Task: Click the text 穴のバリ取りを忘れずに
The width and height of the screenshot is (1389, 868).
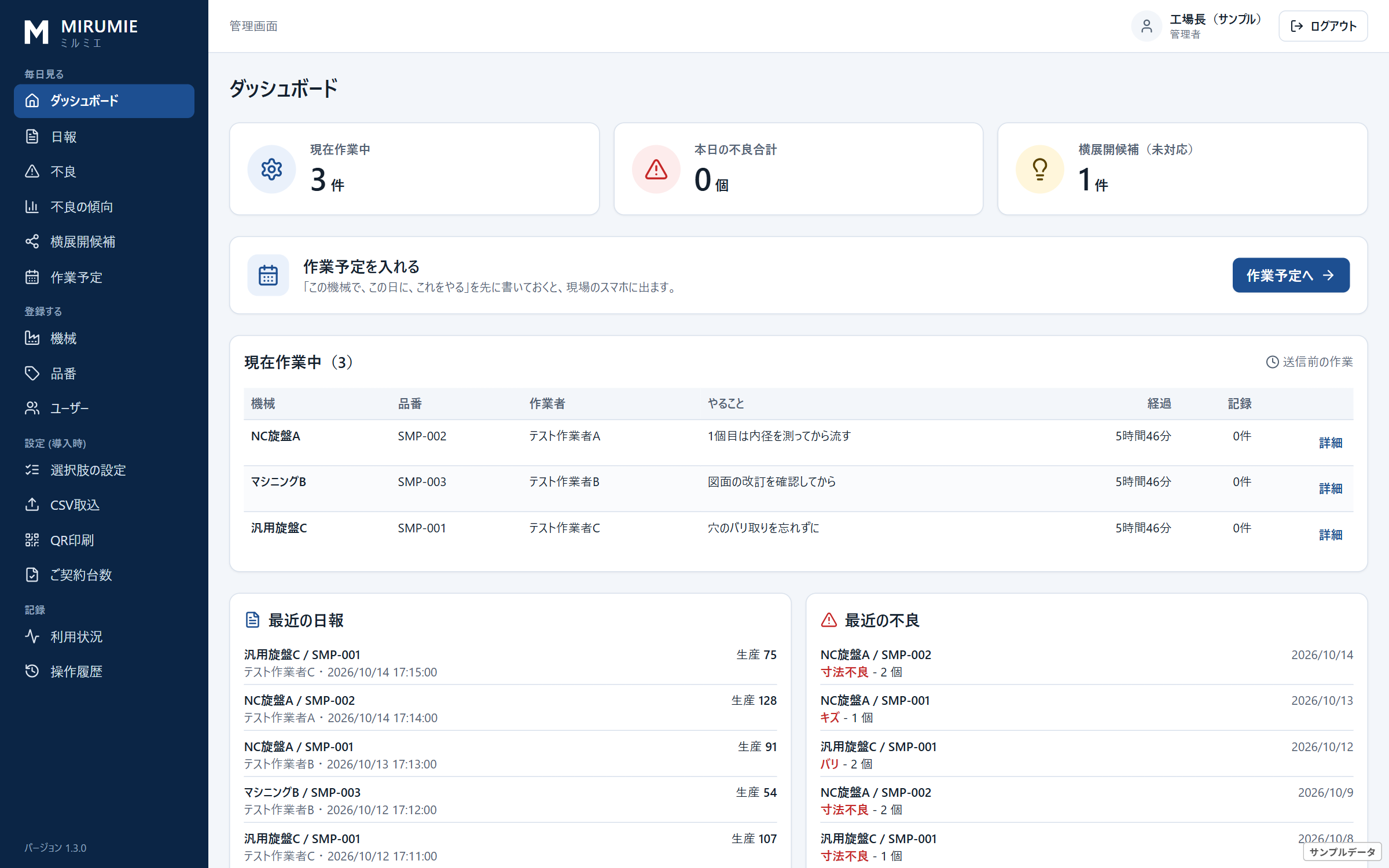Action: 763,528
